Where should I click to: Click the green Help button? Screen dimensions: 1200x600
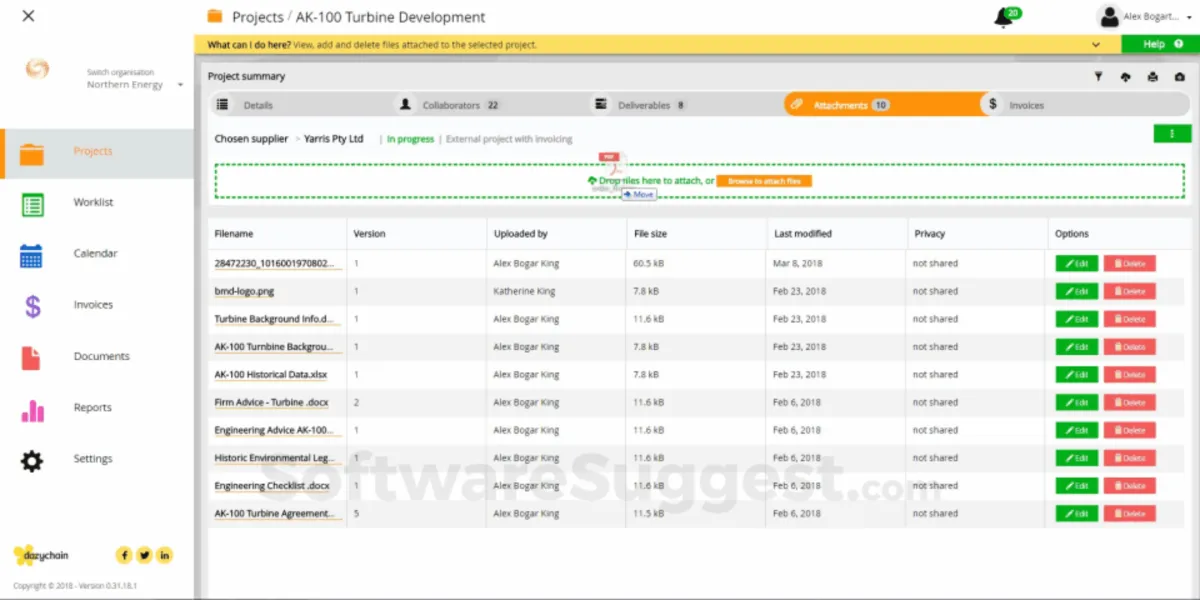pyautogui.click(x=1159, y=45)
